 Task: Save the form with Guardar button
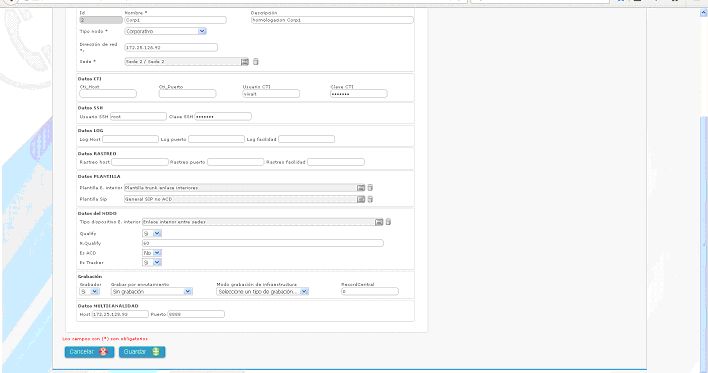pos(142,352)
